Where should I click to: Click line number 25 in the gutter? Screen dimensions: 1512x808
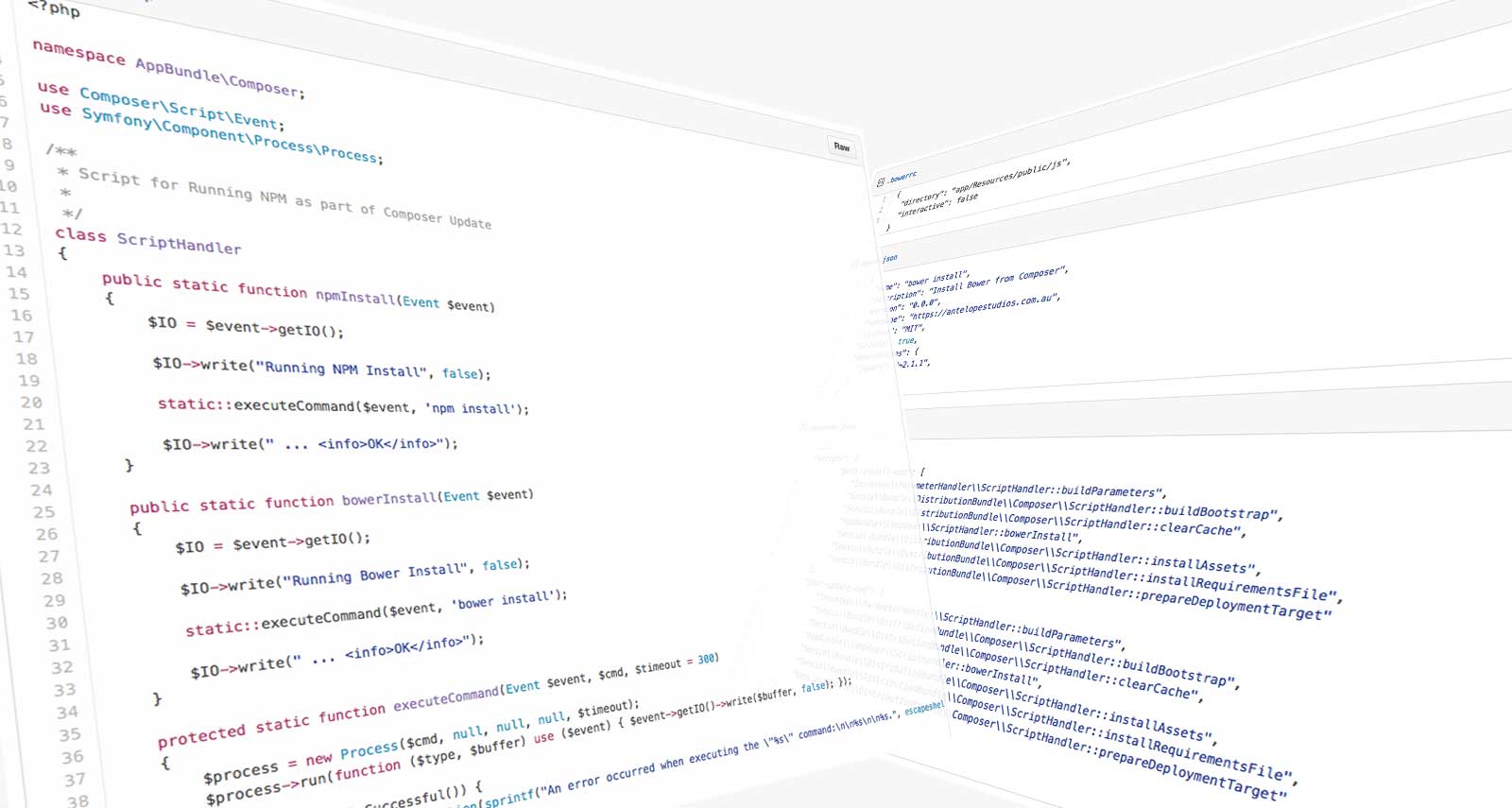pyautogui.click(x=43, y=512)
